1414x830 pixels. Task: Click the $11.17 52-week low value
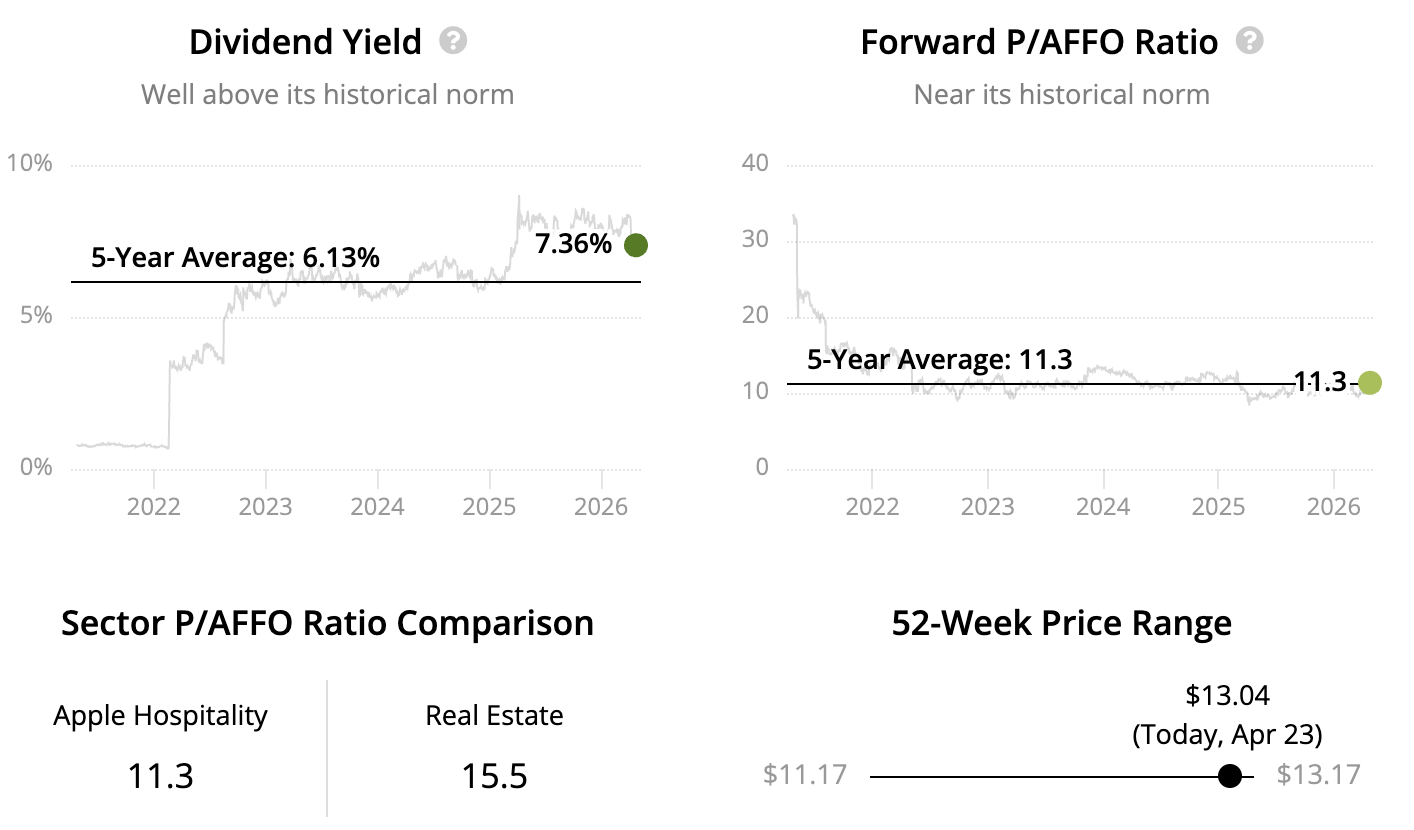805,775
